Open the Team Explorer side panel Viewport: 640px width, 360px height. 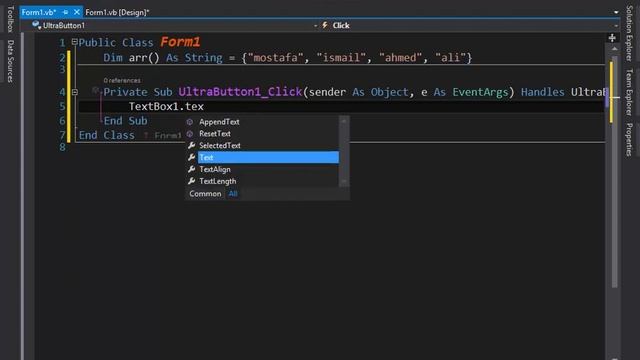click(629, 92)
